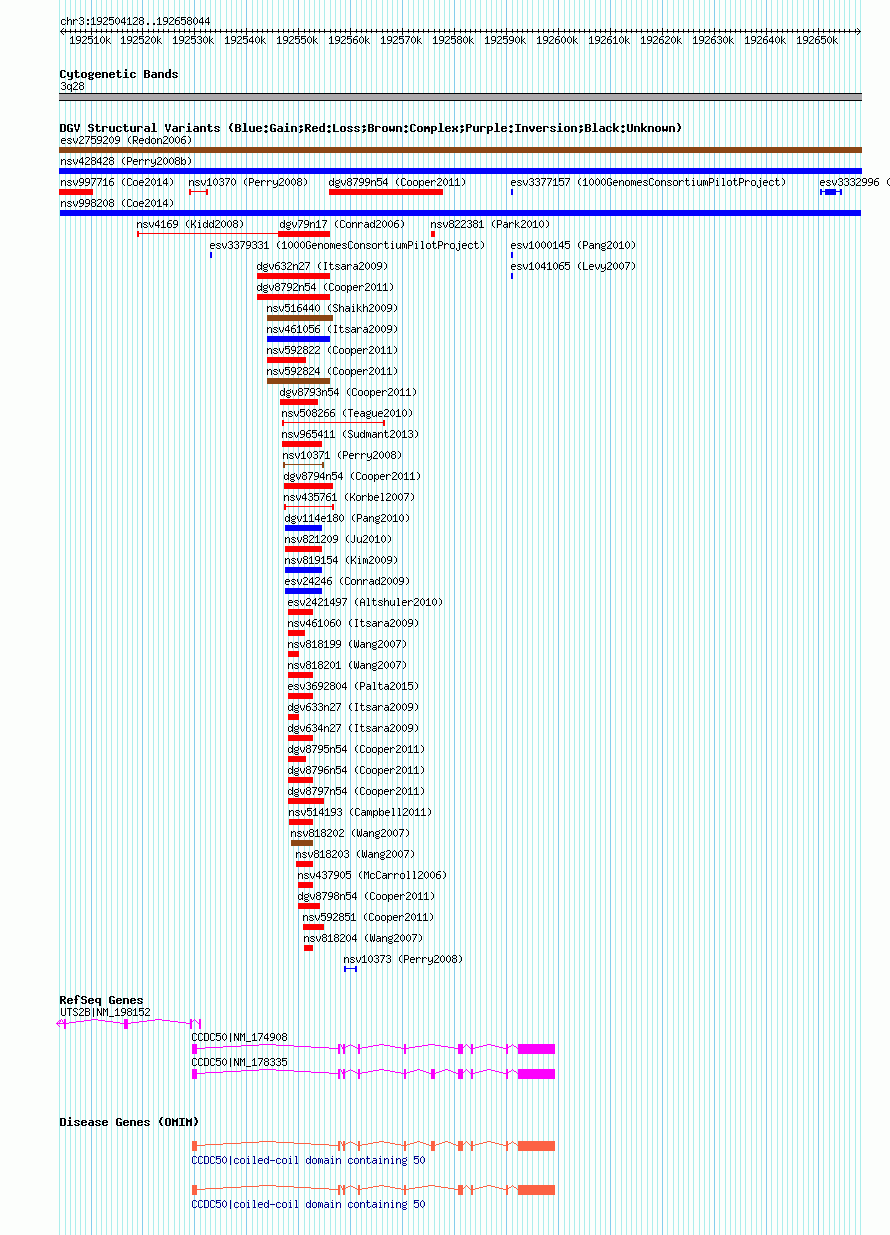Click the blue bar under nsv461056

298,339
